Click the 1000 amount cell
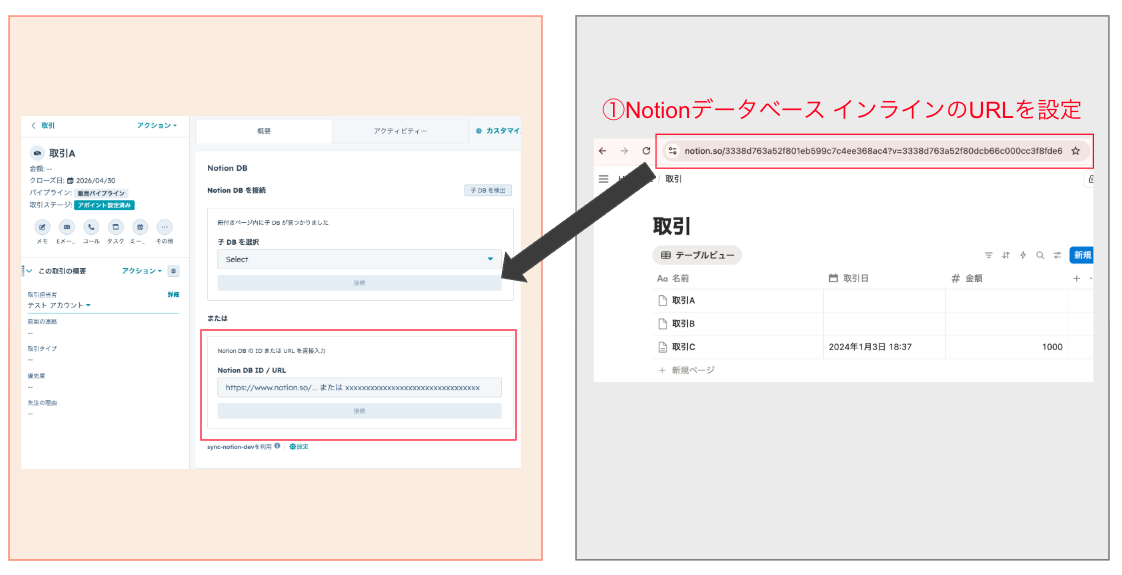 click(x=1007, y=347)
